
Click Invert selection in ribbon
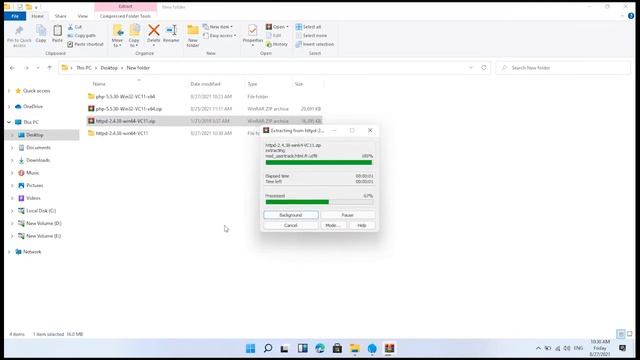pyautogui.click(x=315, y=44)
